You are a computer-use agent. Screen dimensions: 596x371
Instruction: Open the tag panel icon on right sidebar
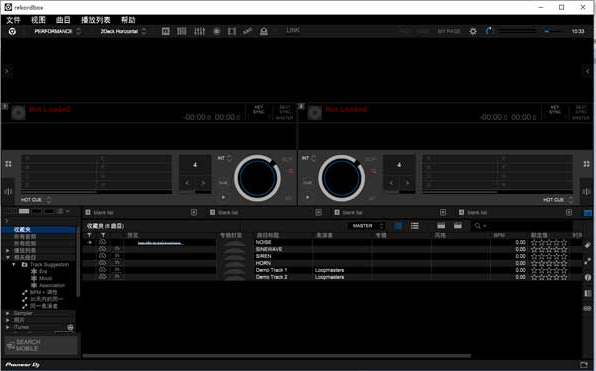pos(588,246)
